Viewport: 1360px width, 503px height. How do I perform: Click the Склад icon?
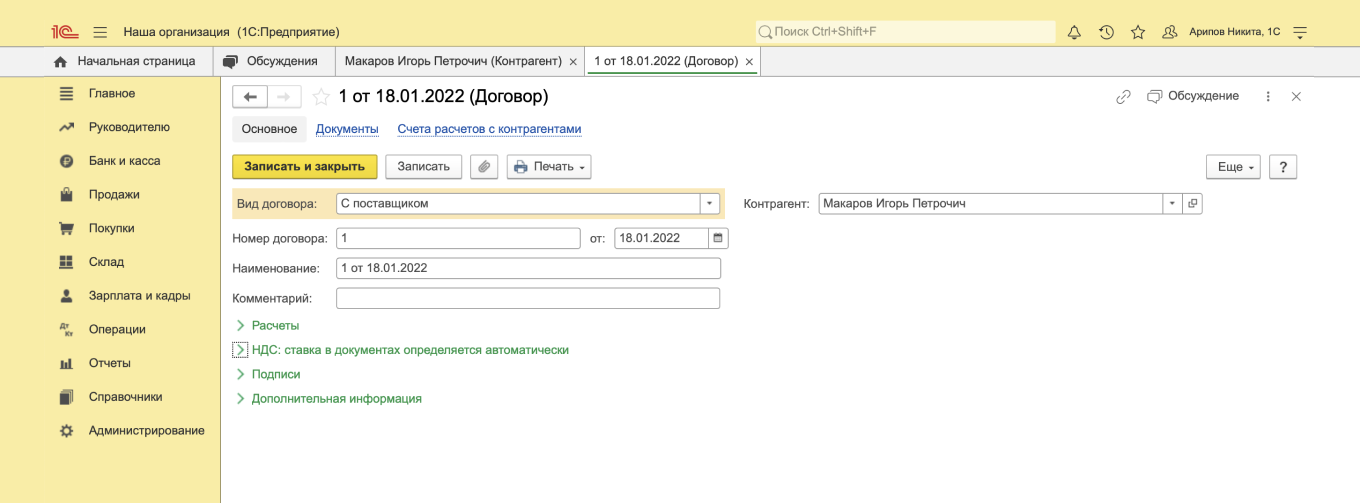[67, 262]
